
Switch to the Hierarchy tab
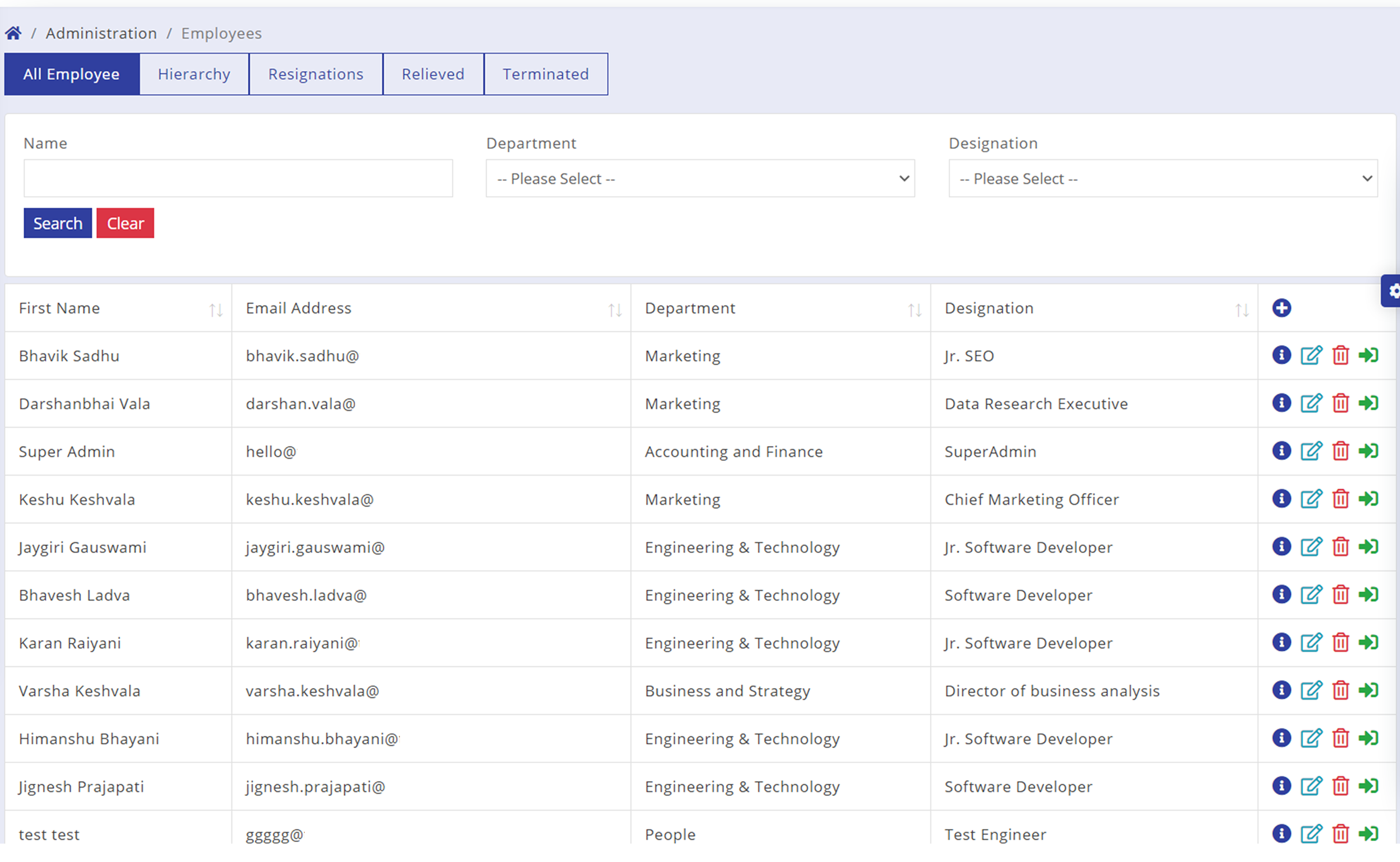[x=194, y=74]
